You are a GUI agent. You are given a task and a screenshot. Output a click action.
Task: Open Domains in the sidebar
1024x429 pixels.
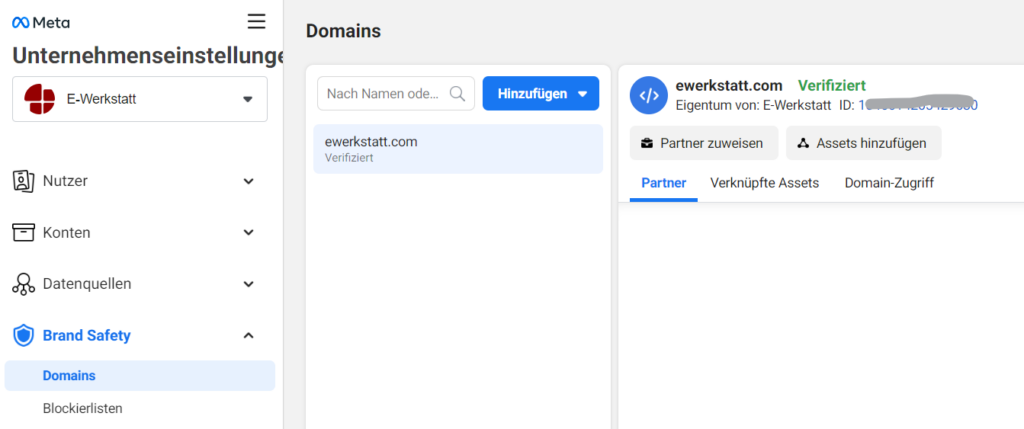tap(140, 375)
